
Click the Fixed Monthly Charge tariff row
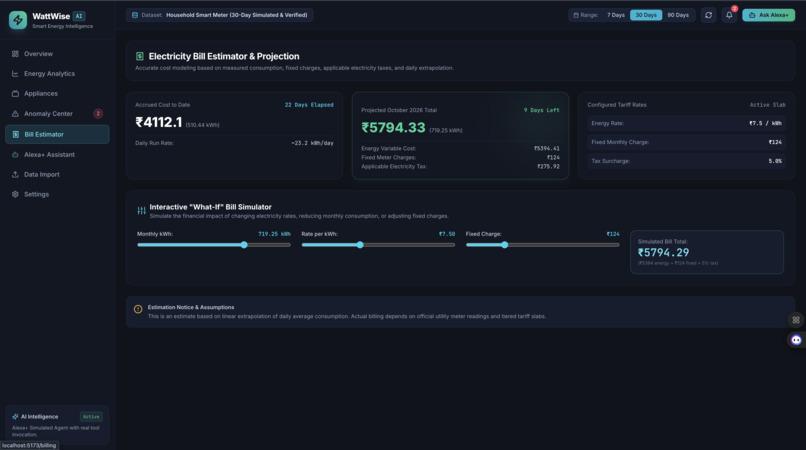(x=686, y=142)
